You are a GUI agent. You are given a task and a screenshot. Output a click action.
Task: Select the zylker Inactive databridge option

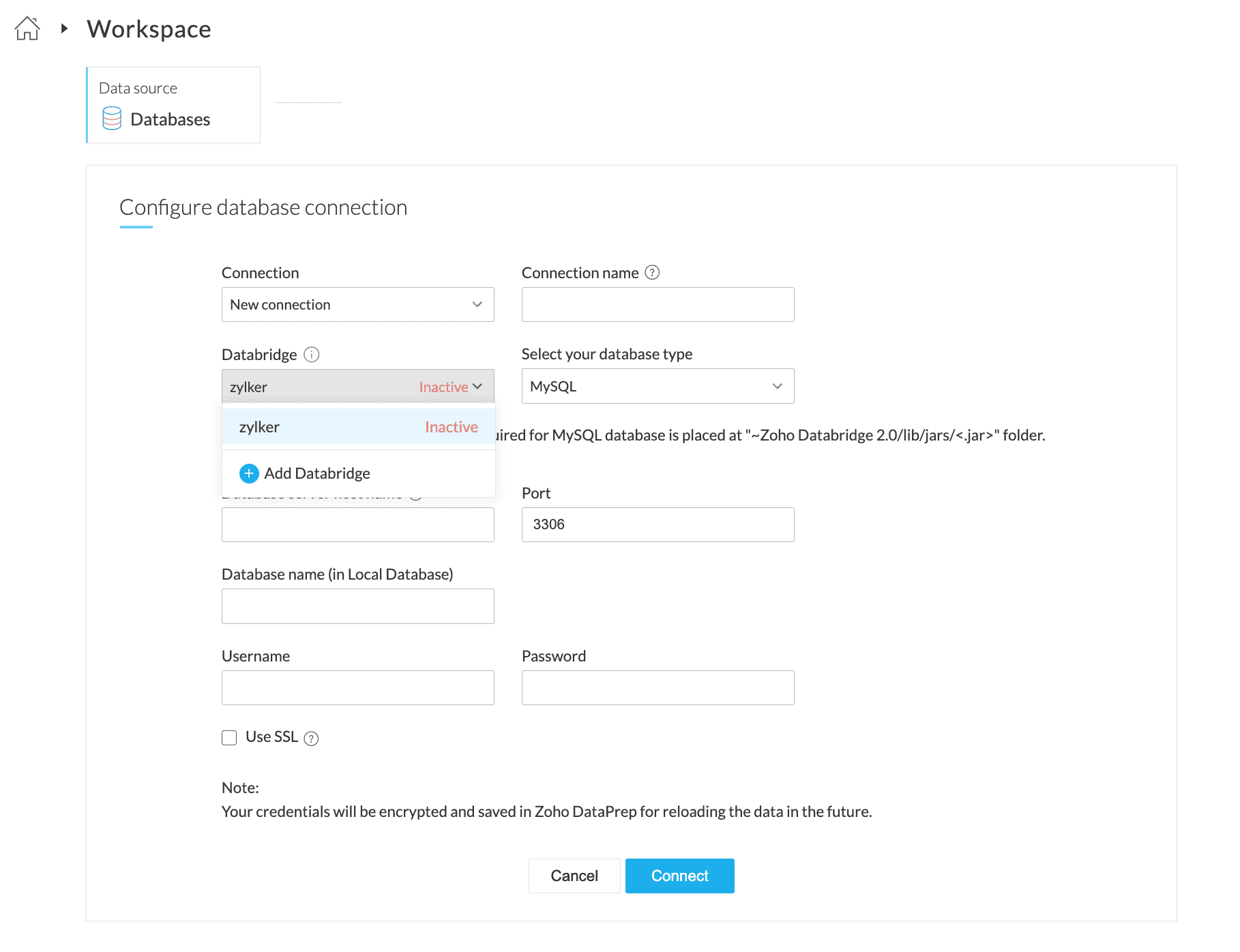pyautogui.click(x=357, y=428)
